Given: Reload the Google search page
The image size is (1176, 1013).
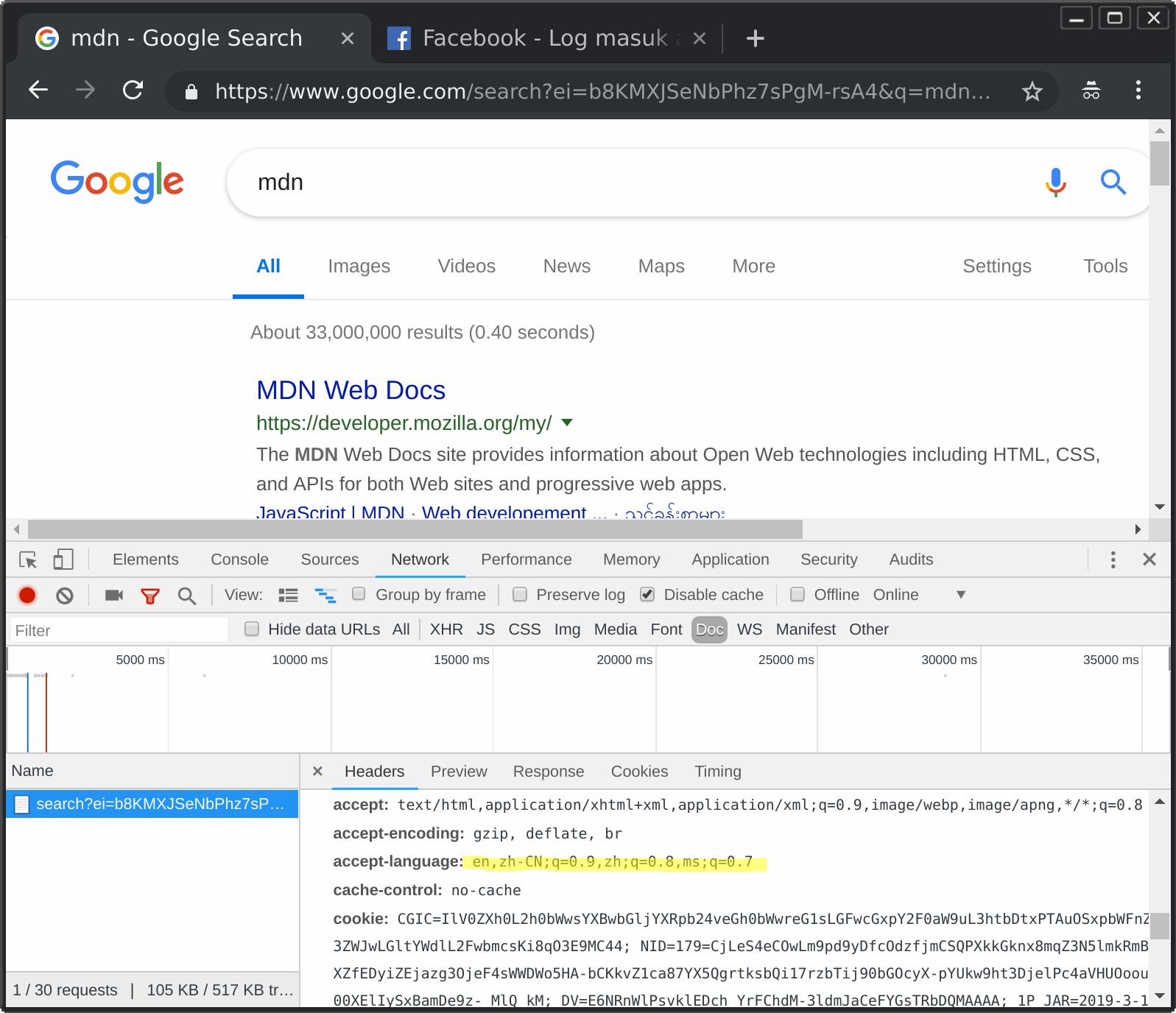Looking at the screenshot, I should (x=133, y=91).
